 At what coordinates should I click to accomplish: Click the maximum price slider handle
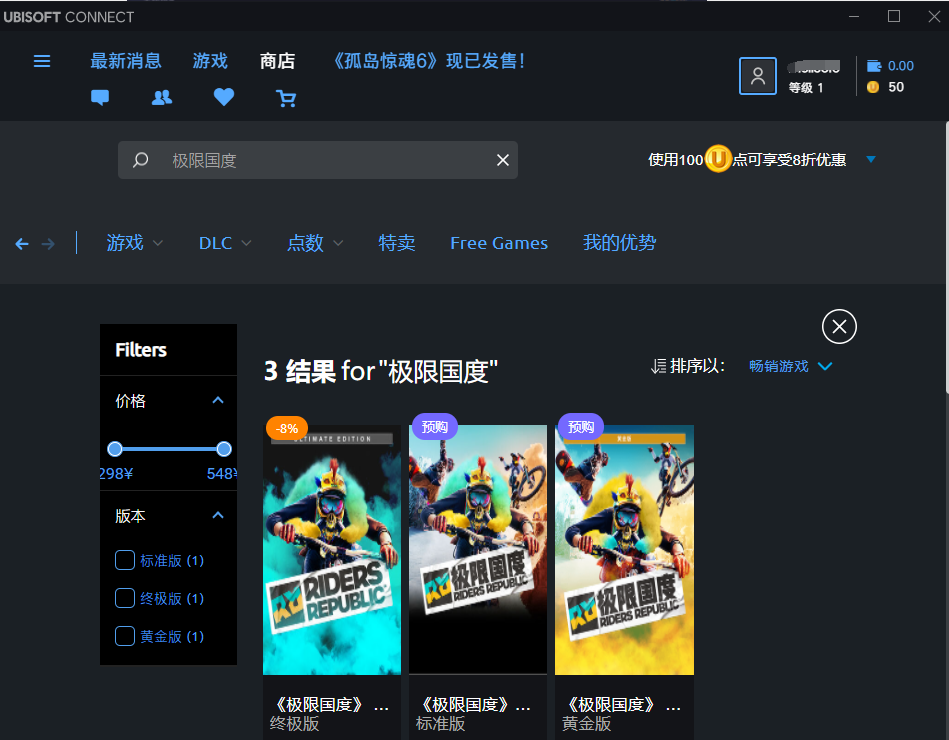tap(224, 449)
